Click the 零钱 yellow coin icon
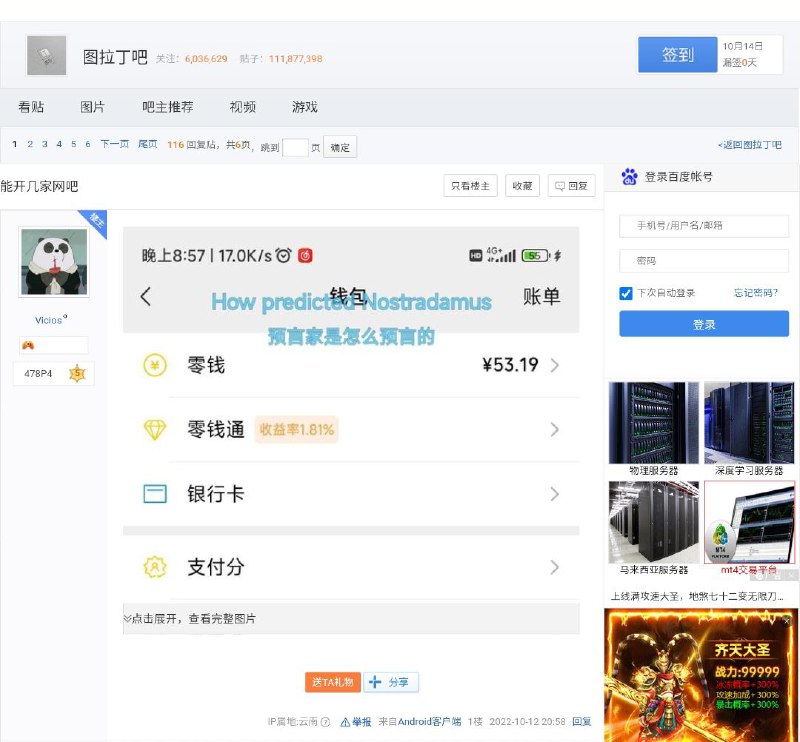The width and height of the screenshot is (800, 742). [155, 365]
